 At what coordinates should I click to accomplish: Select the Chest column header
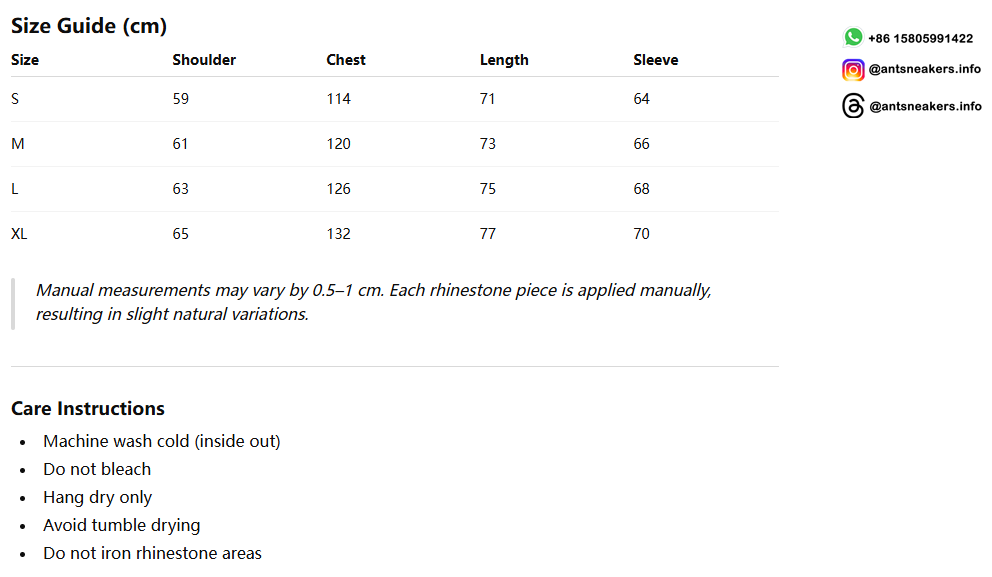(345, 60)
